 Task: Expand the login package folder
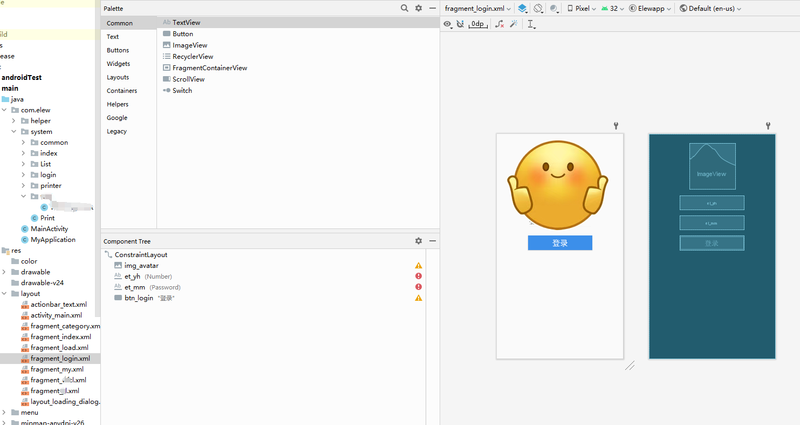(23, 174)
